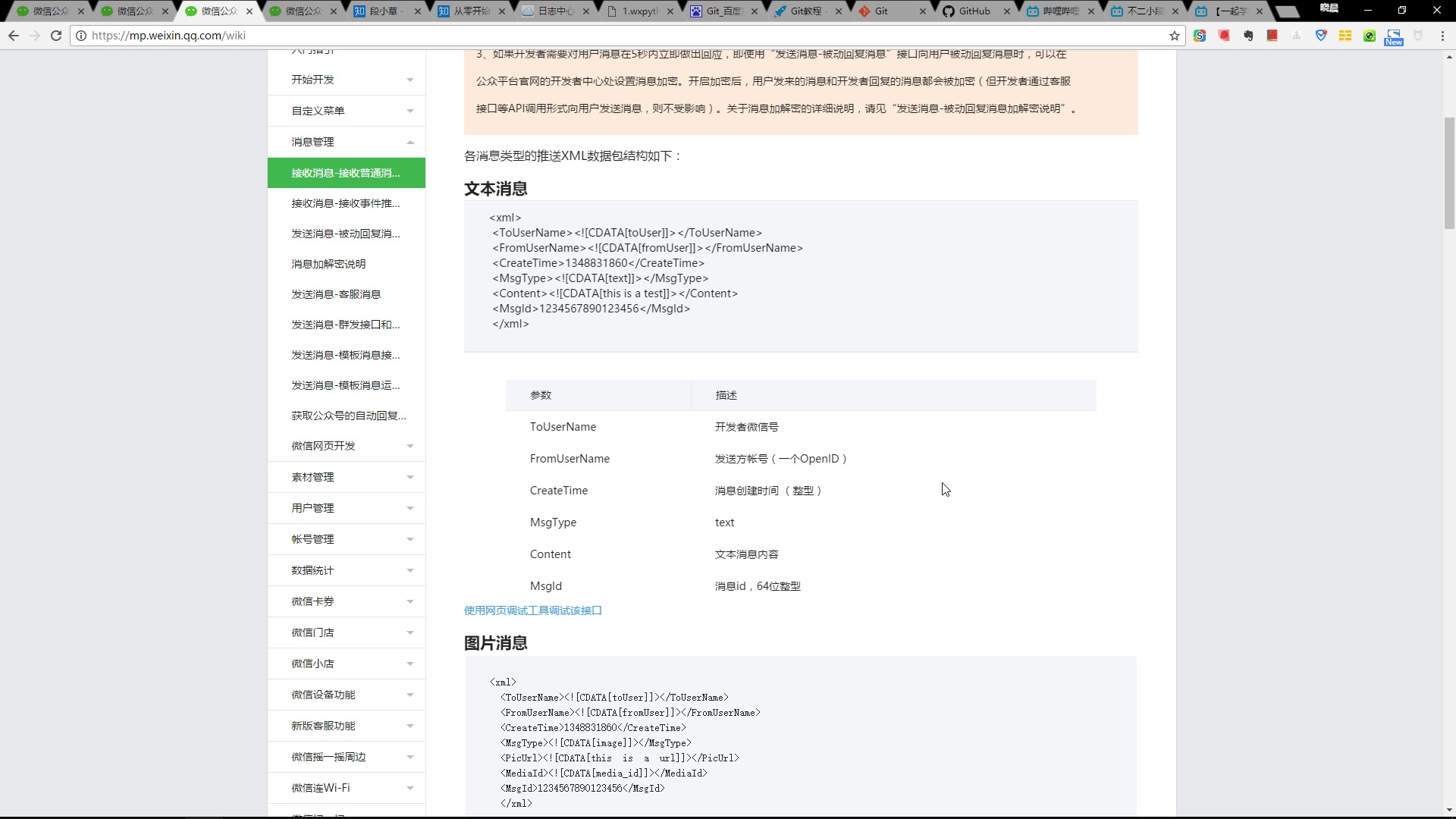Expand the 微信设备功能 section
Image resolution: width=1456 pixels, height=819 pixels.
(x=347, y=695)
